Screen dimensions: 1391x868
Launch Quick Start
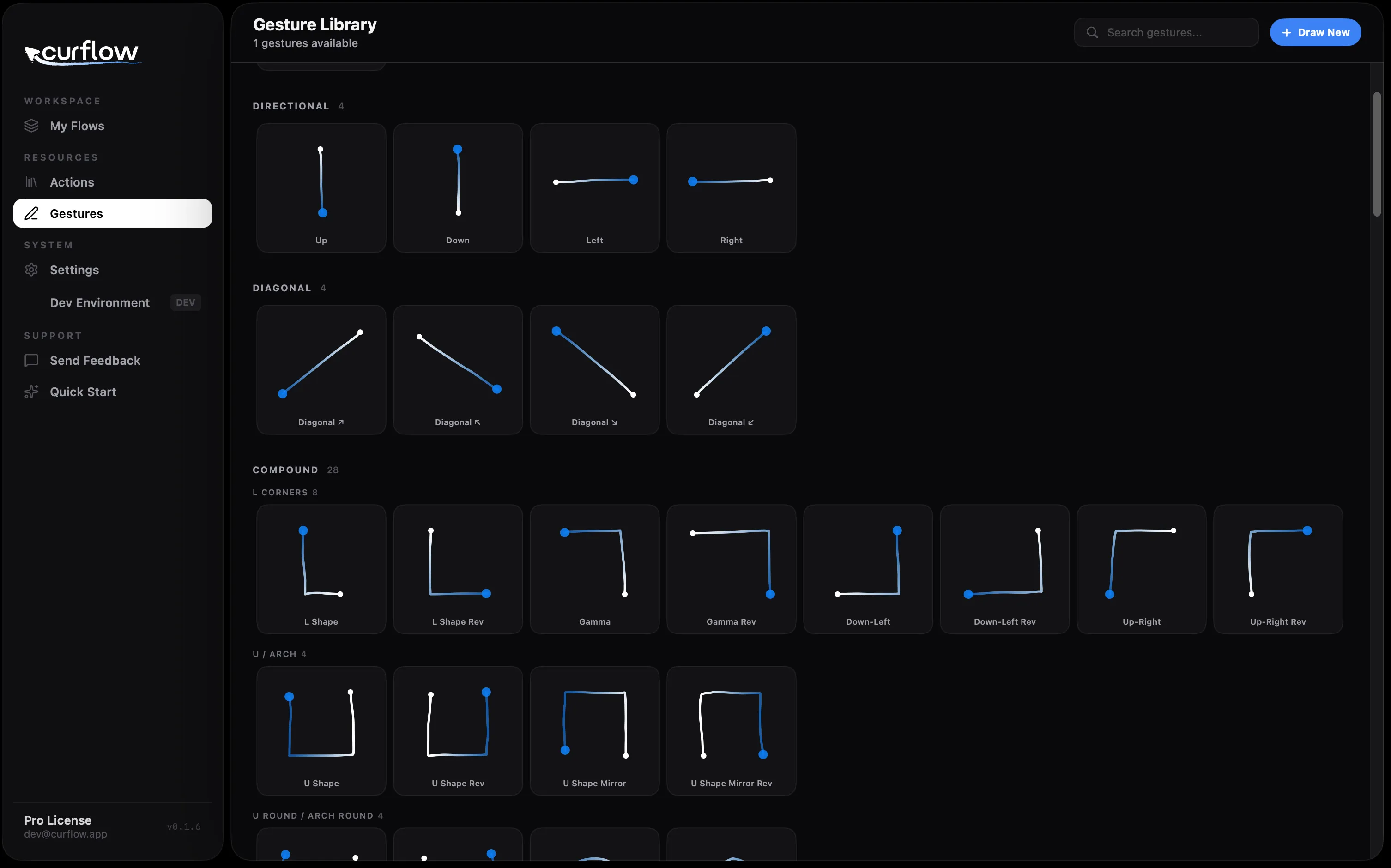click(x=113, y=392)
